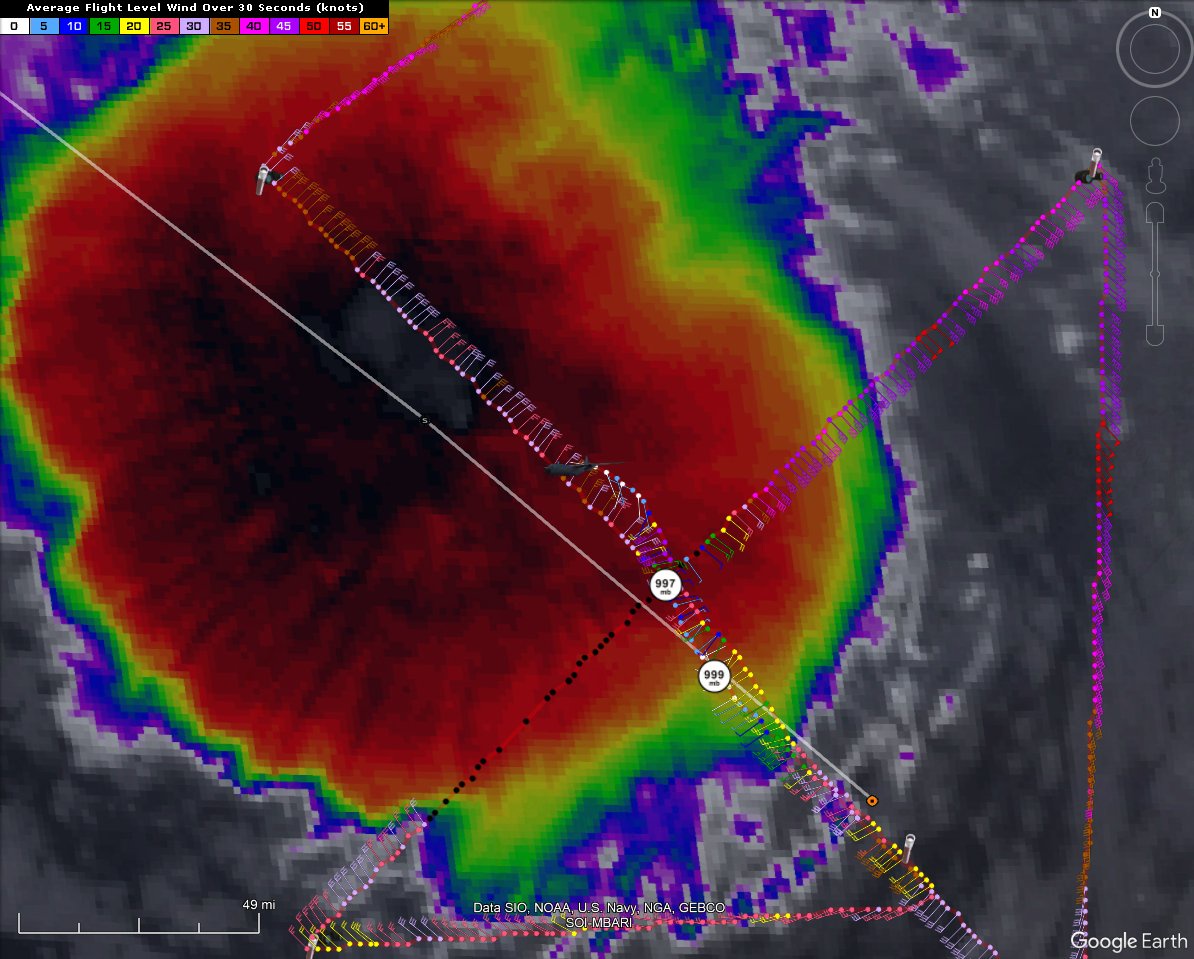Select the Pegman street view icon

tap(1155, 174)
